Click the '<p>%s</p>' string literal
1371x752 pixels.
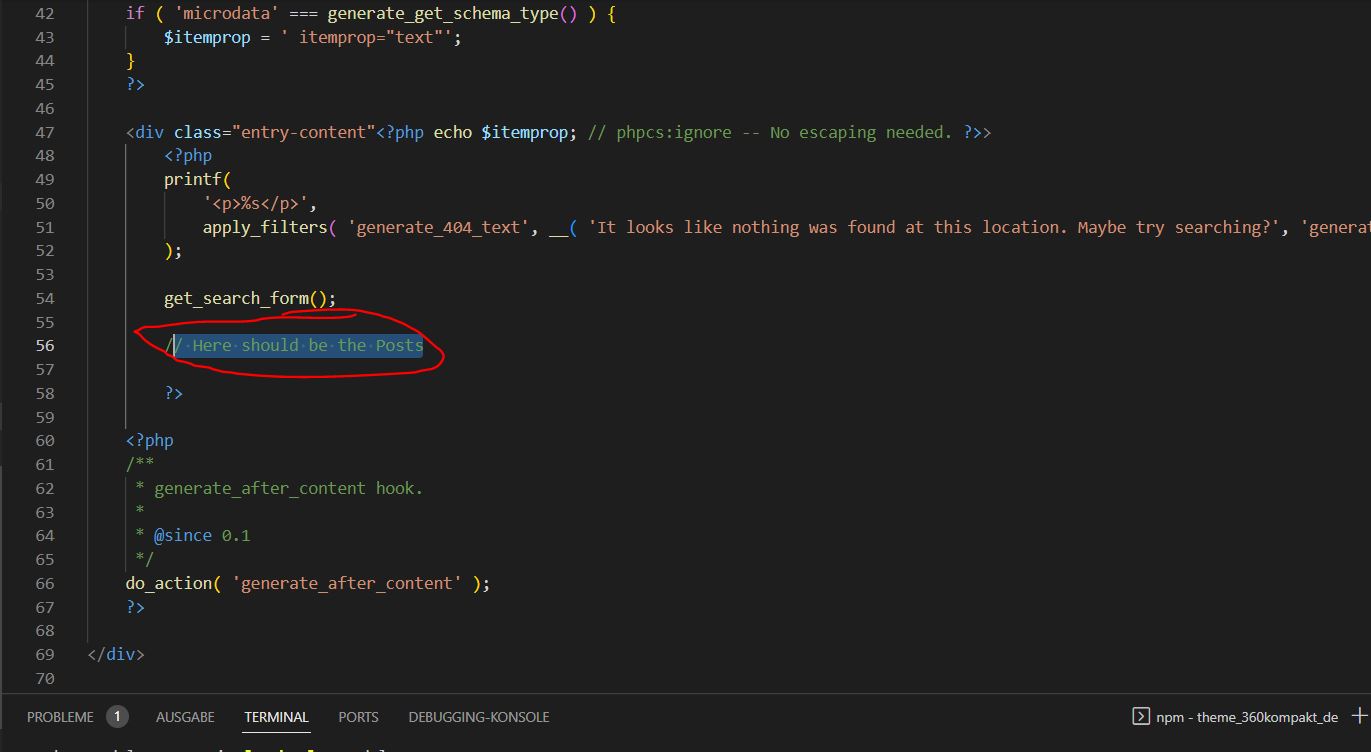[256, 203]
